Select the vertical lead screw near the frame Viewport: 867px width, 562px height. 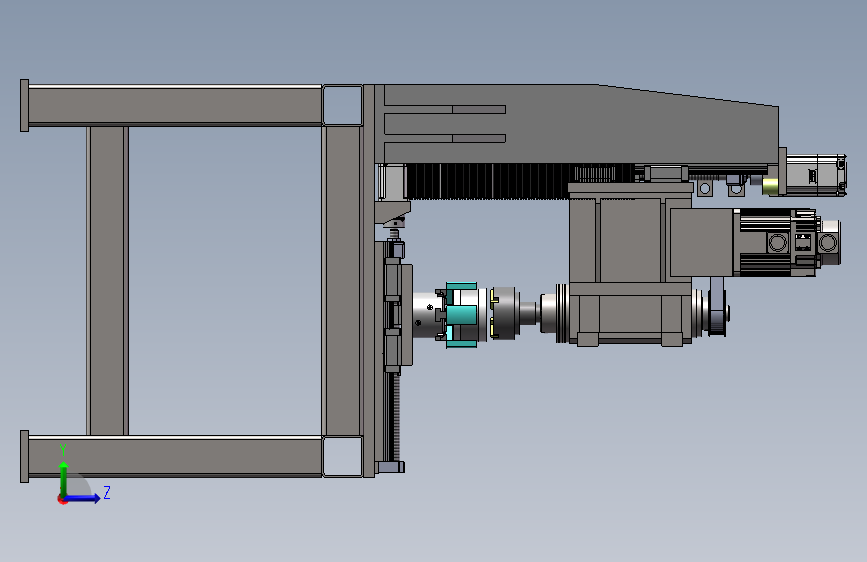pyautogui.click(x=396, y=418)
